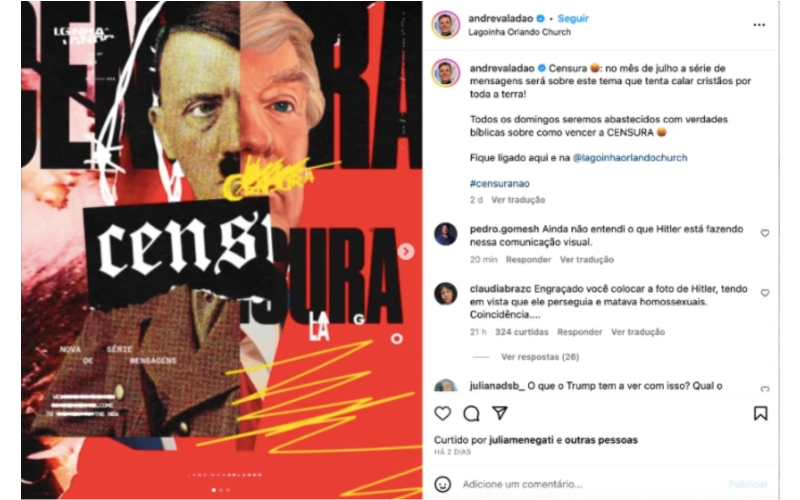Go to next carousel image arrow
The image size is (800, 500).
pyautogui.click(x=406, y=251)
